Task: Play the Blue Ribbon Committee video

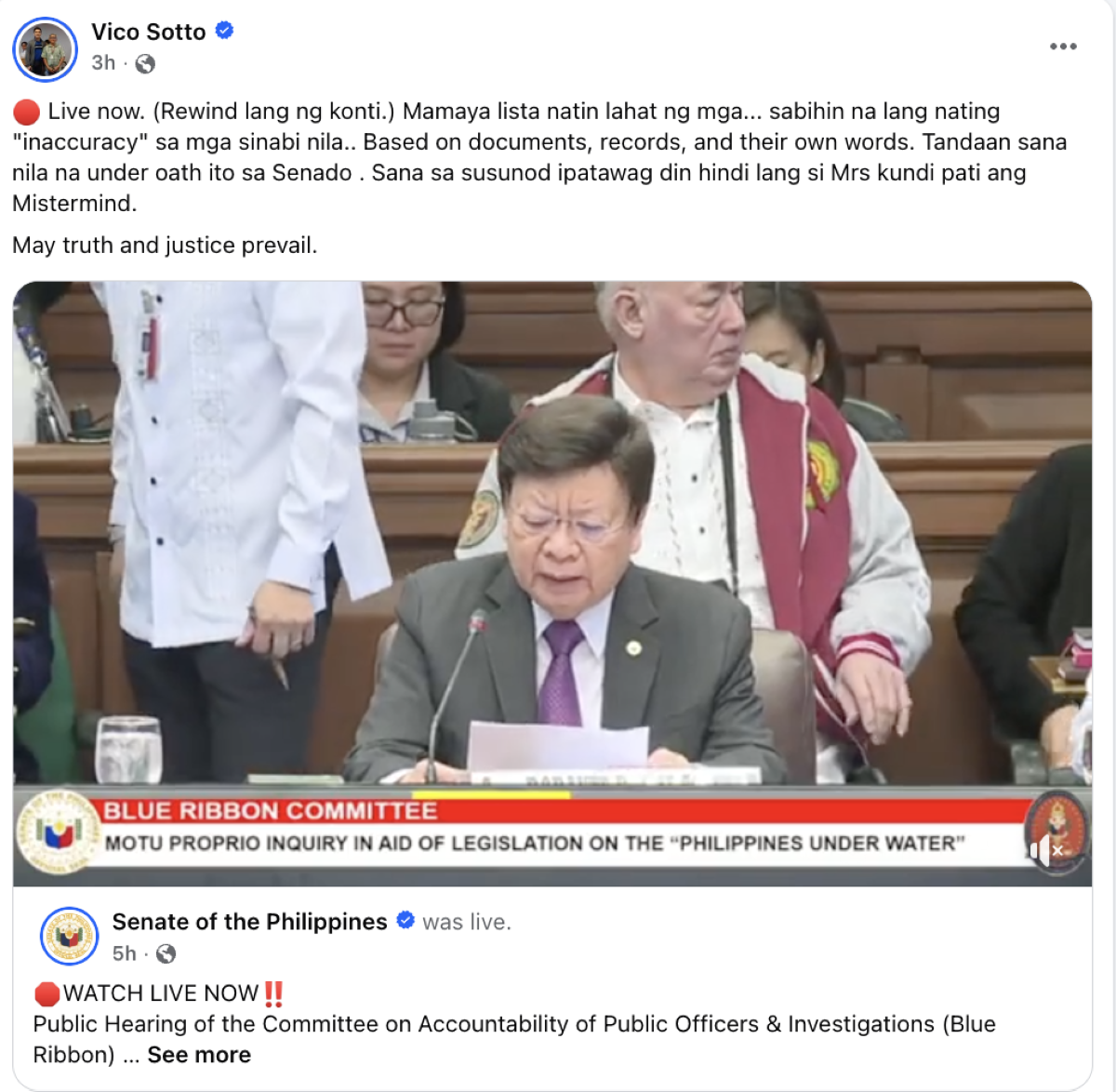Action: coord(552,583)
